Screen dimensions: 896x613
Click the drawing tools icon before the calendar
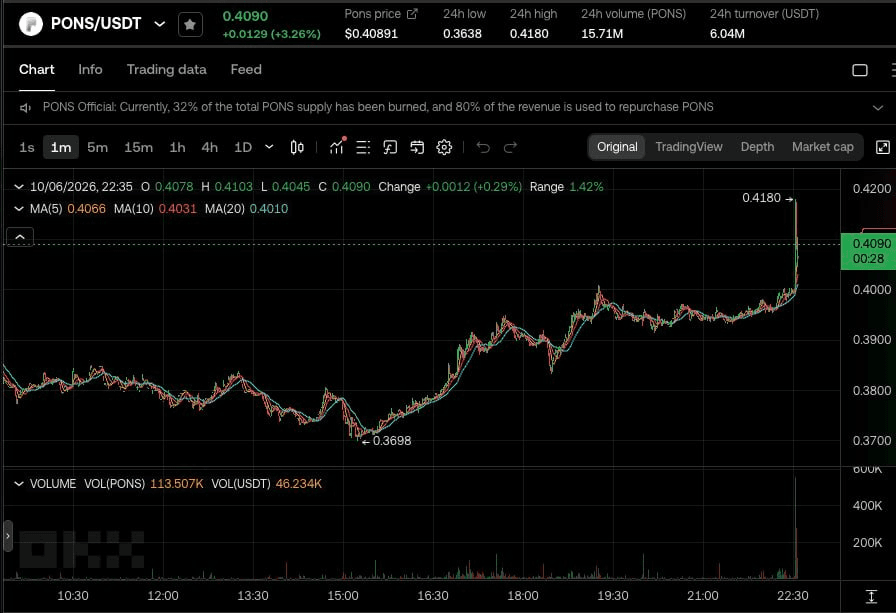(390, 147)
